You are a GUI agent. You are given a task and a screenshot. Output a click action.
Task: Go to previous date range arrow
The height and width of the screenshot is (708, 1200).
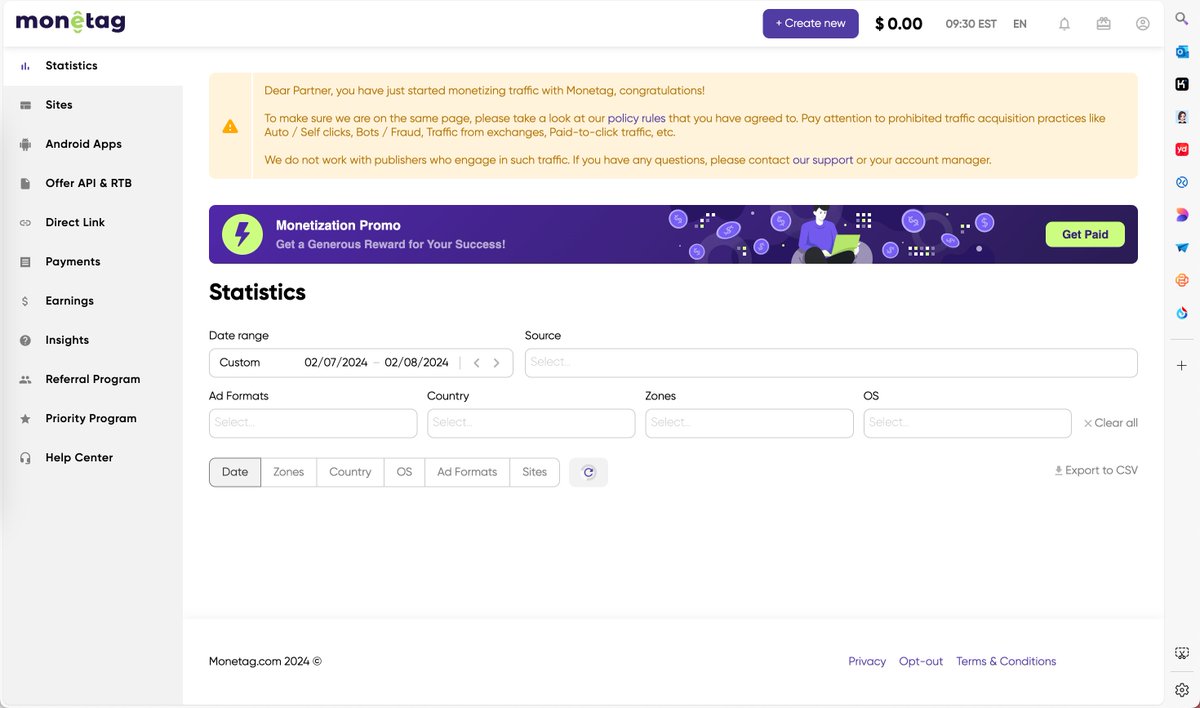coord(477,363)
